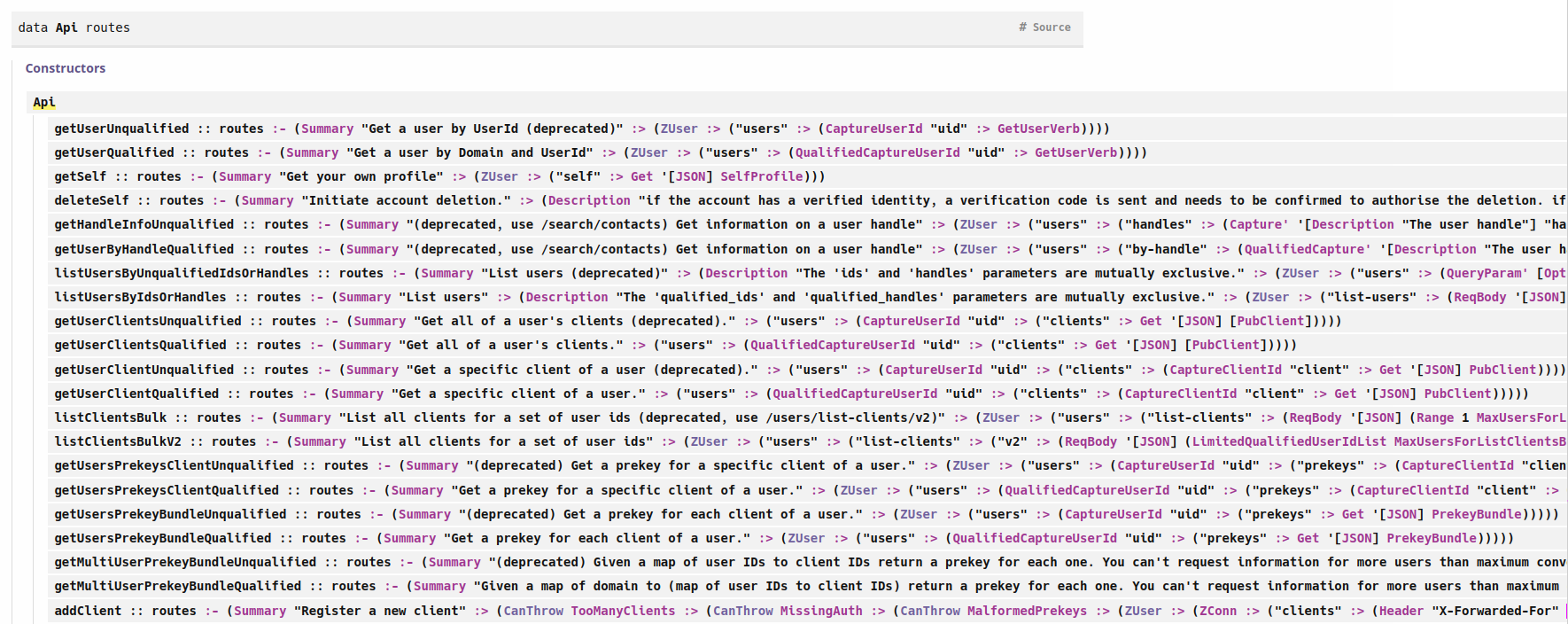Click the getUsersPrekeyBundleUnqualified field name
1568x624 pixels.
[x=170, y=514]
